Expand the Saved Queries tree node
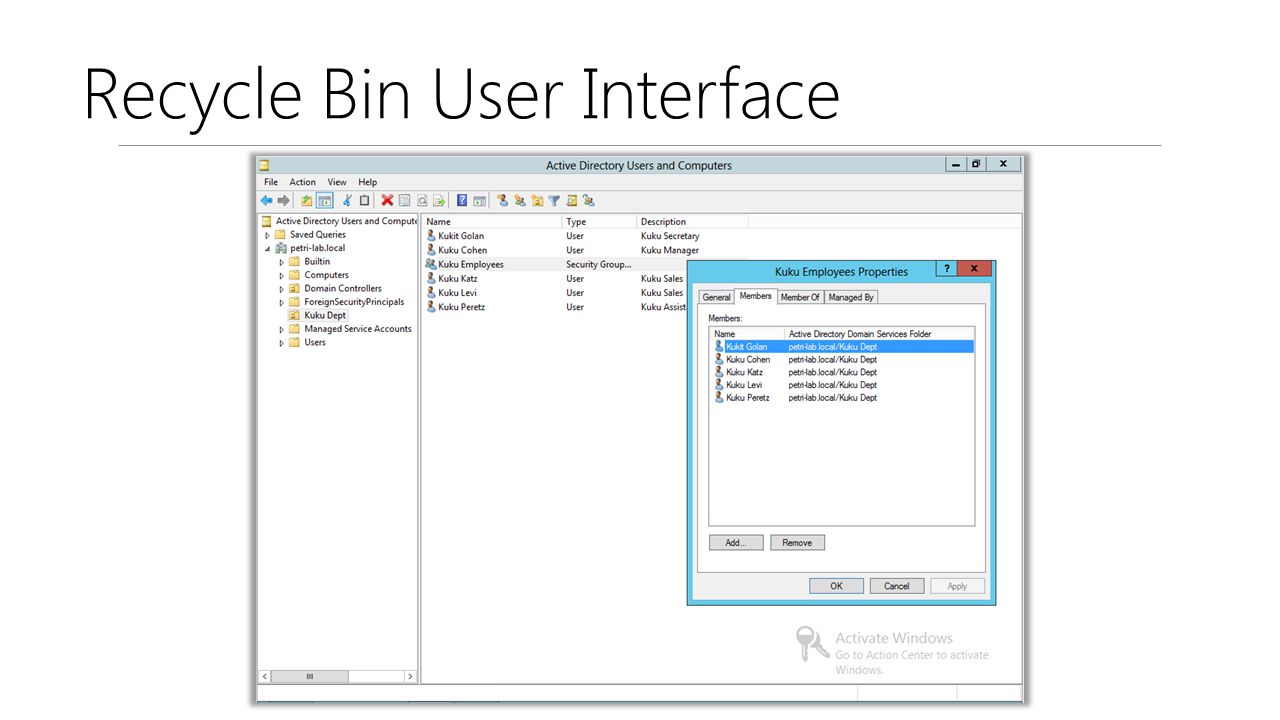This screenshot has height=720, width=1280. [267, 235]
